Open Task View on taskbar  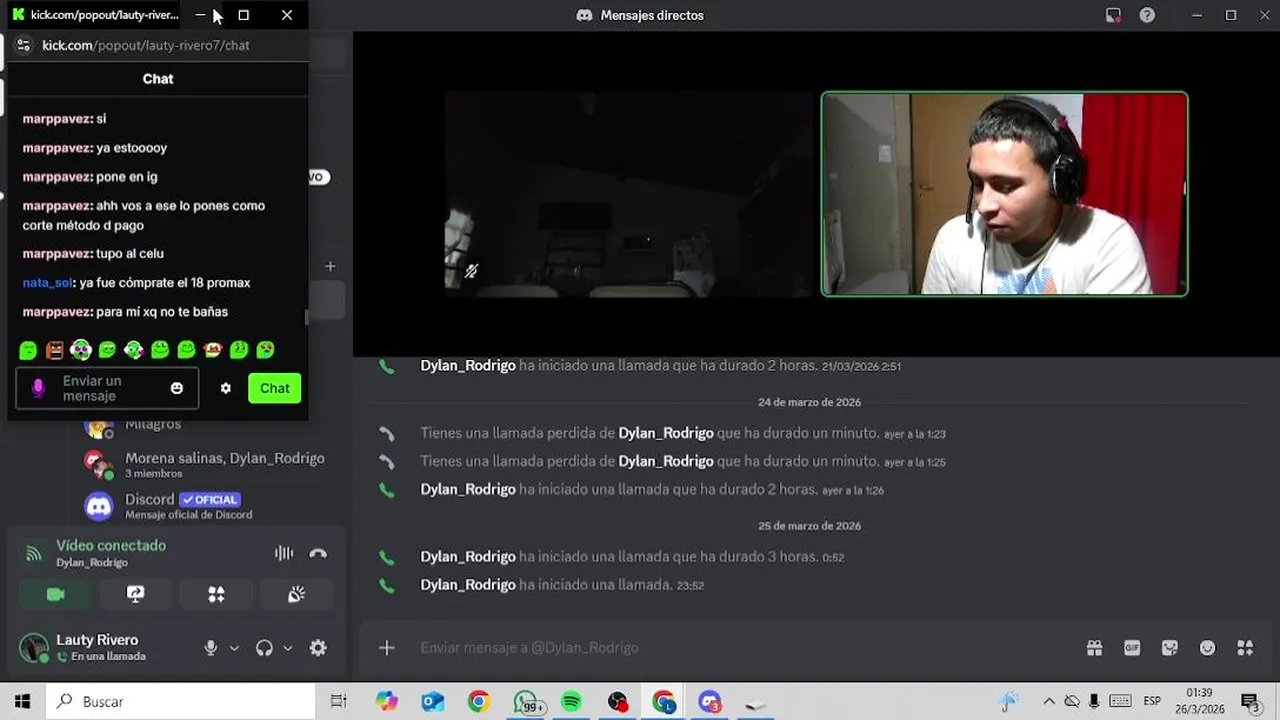[338, 702]
